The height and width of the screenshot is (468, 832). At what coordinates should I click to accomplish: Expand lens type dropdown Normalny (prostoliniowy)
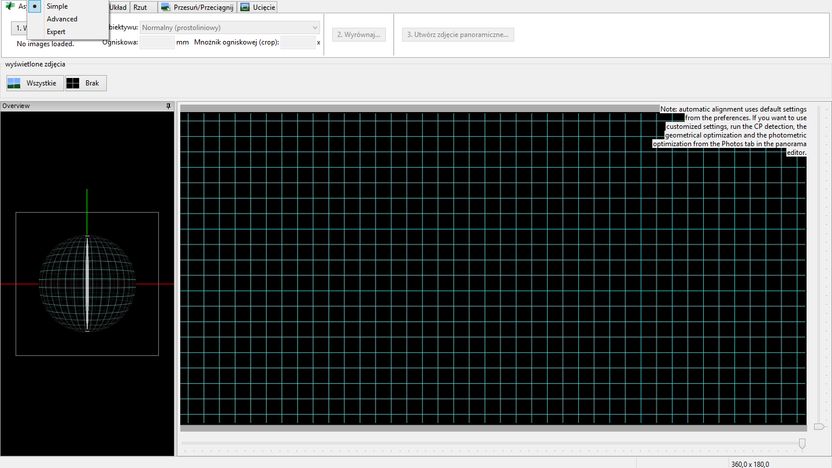[229, 28]
